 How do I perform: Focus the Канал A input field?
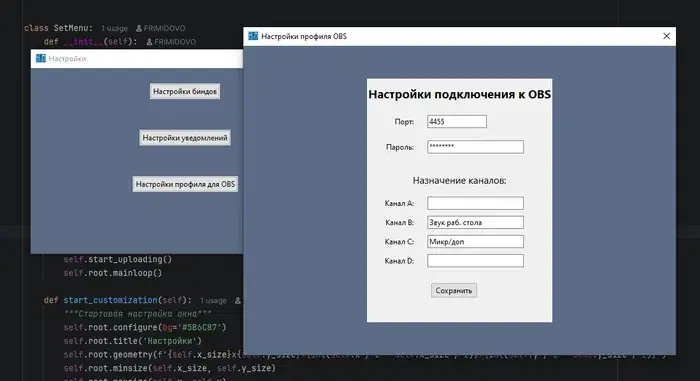475,203
